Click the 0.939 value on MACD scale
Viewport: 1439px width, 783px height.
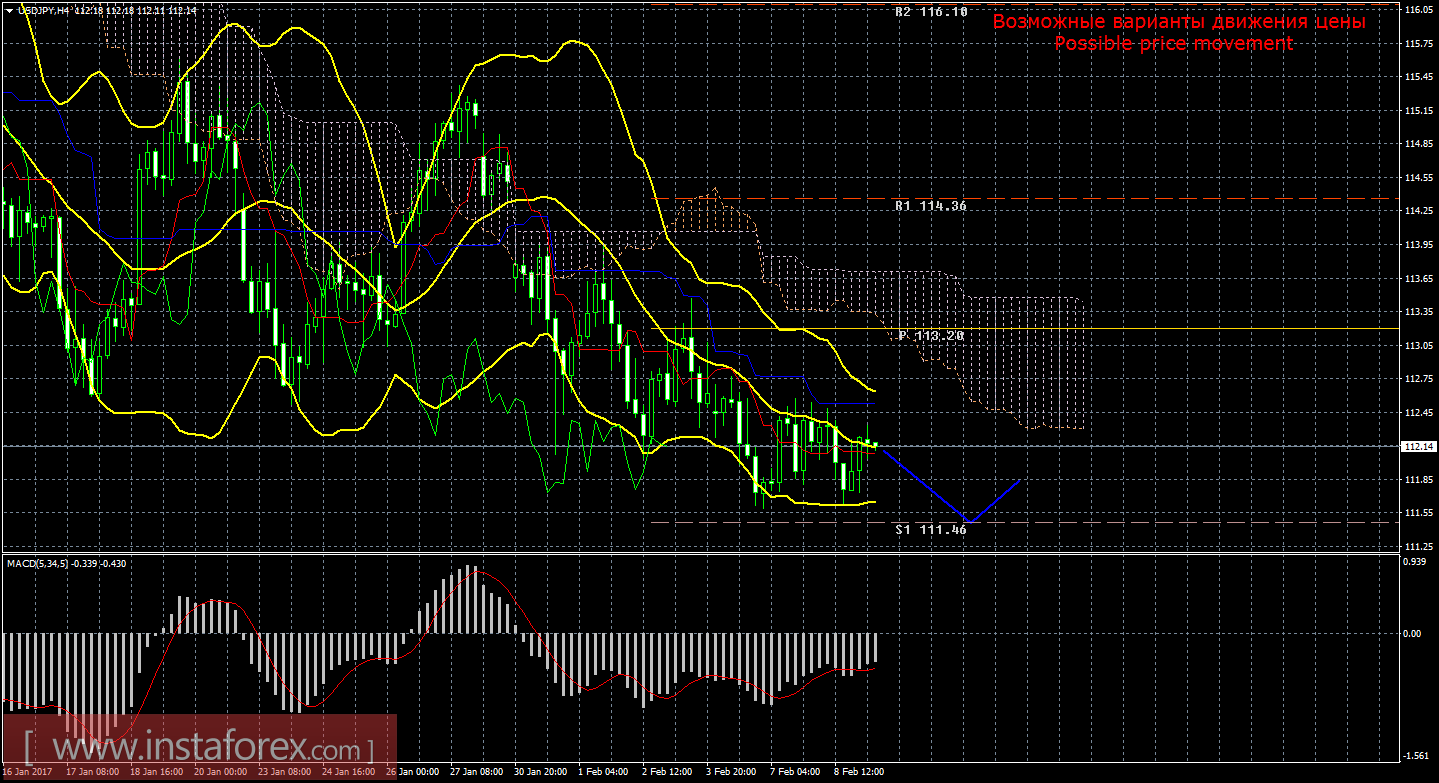click(x=1417, y=561)
